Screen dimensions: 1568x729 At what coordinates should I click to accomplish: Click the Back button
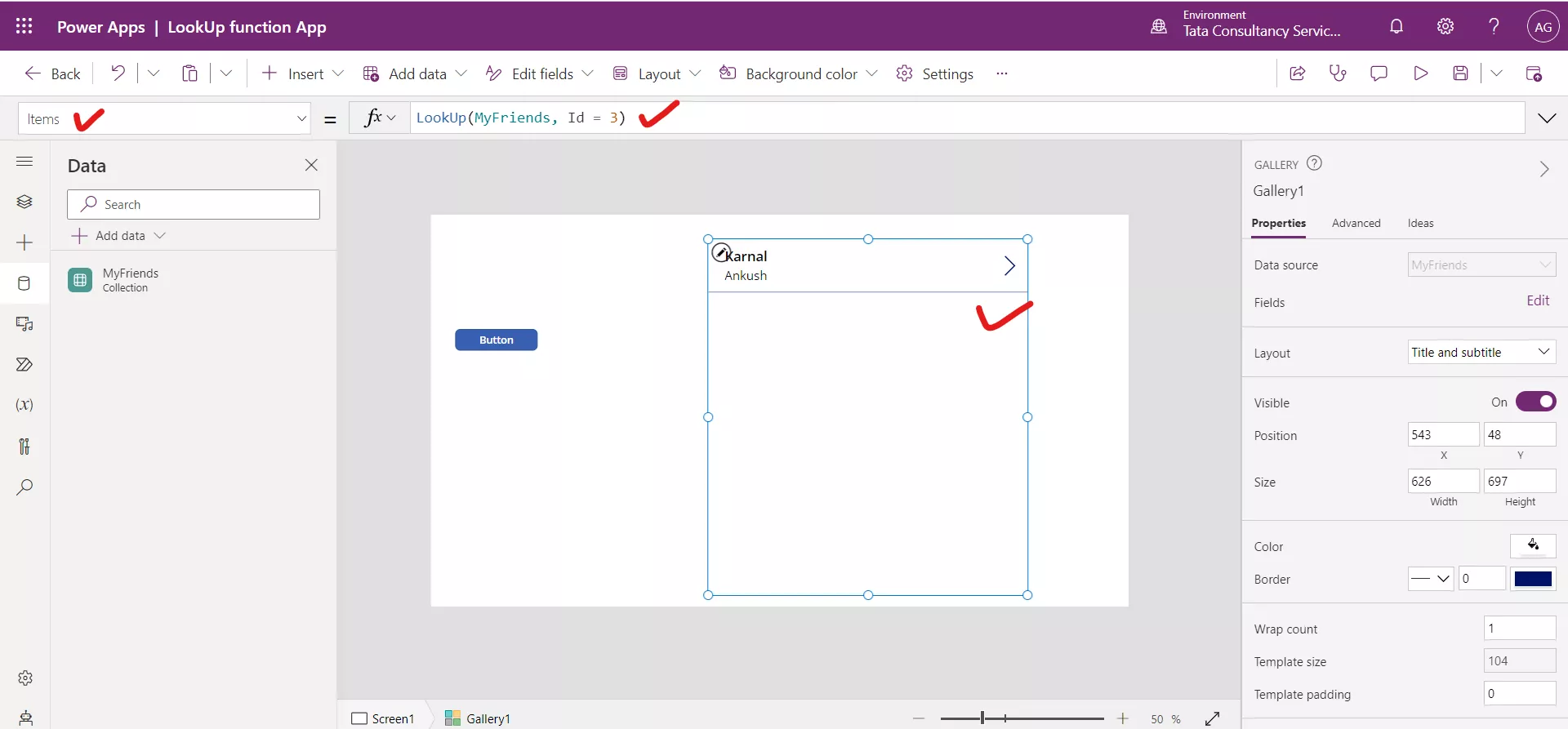[53, 73]
